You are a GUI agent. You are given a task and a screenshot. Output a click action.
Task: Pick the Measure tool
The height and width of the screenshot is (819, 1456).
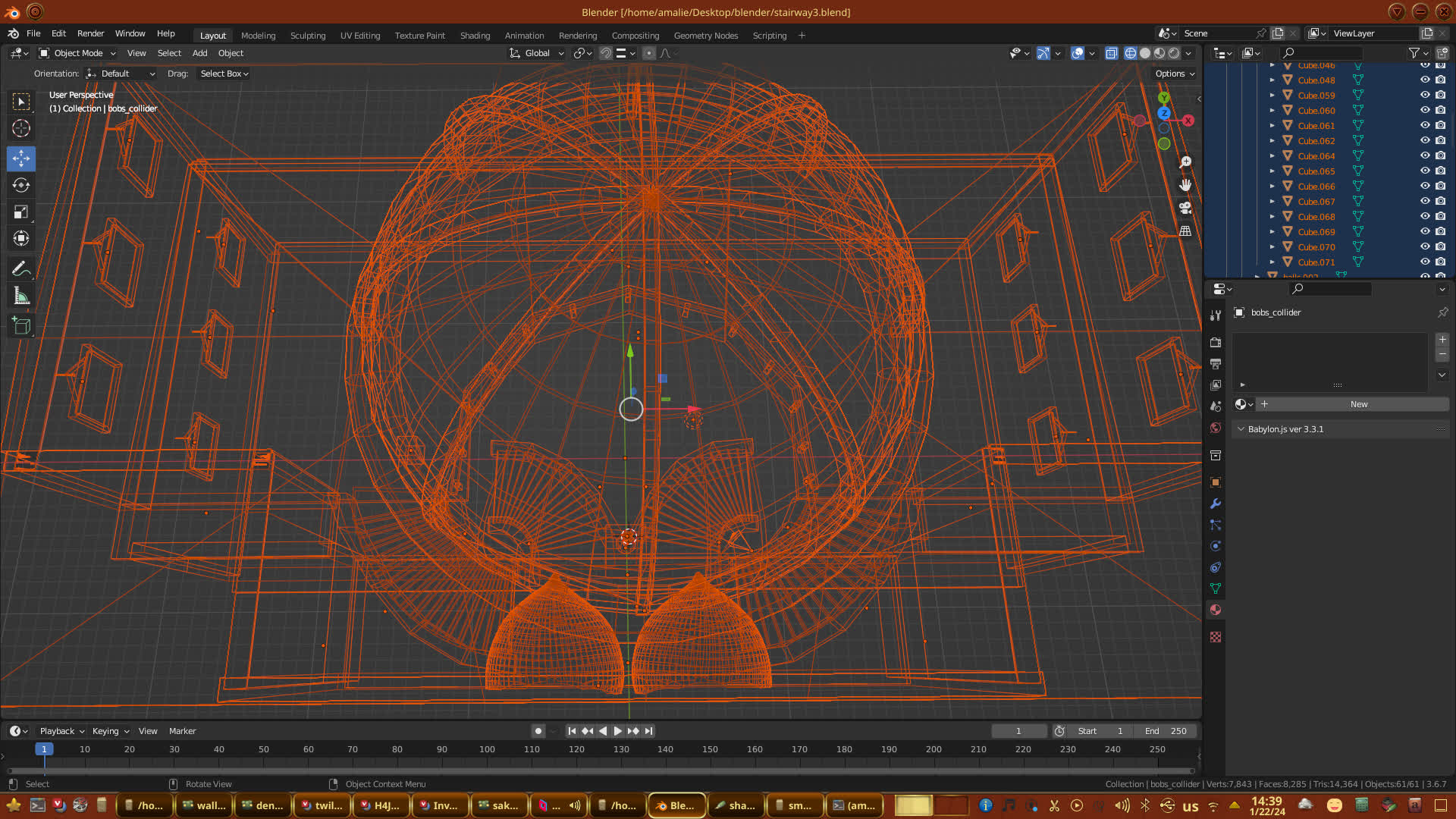pyautogui.click(x=21, y=297)
